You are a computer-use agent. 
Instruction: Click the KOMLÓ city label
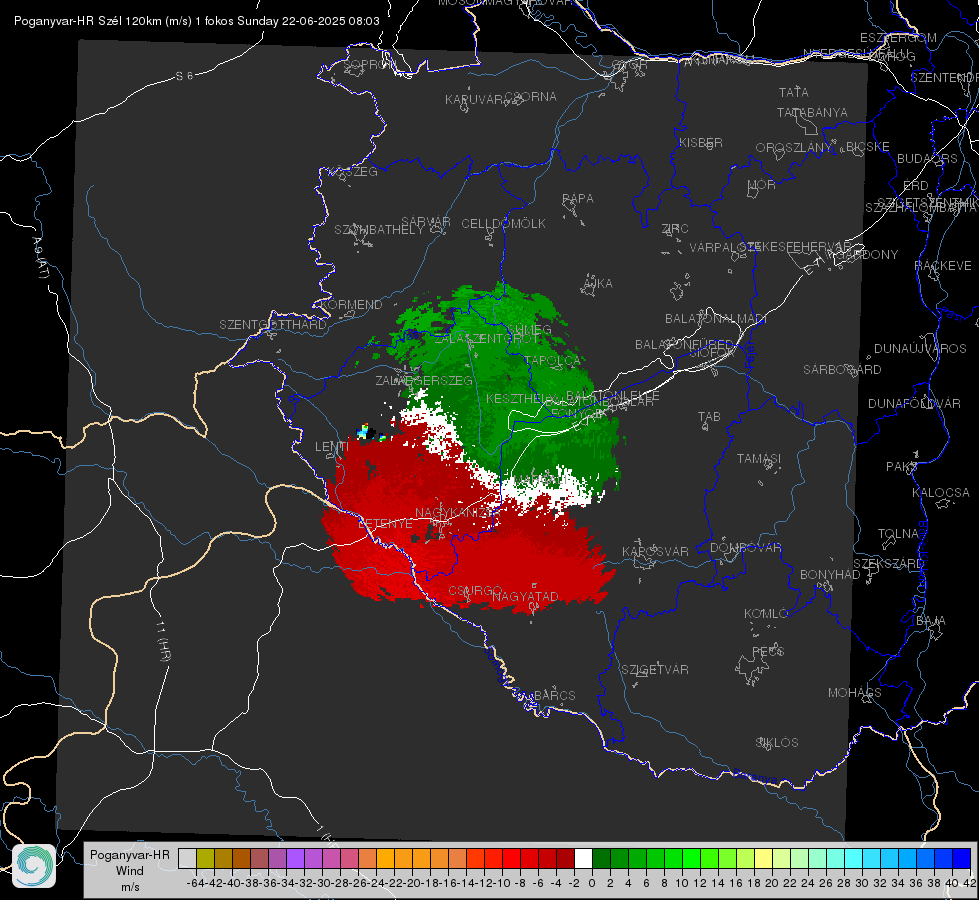click(x=766, y=614)
